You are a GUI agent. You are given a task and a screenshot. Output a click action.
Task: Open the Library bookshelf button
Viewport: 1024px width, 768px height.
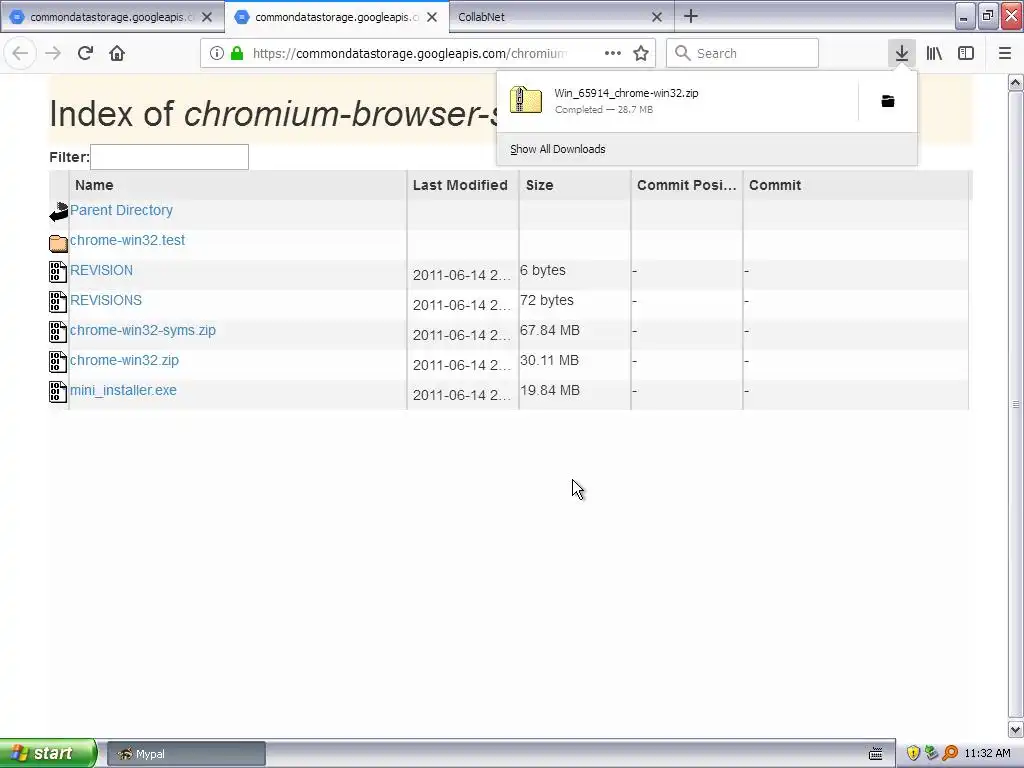(934, 53)
